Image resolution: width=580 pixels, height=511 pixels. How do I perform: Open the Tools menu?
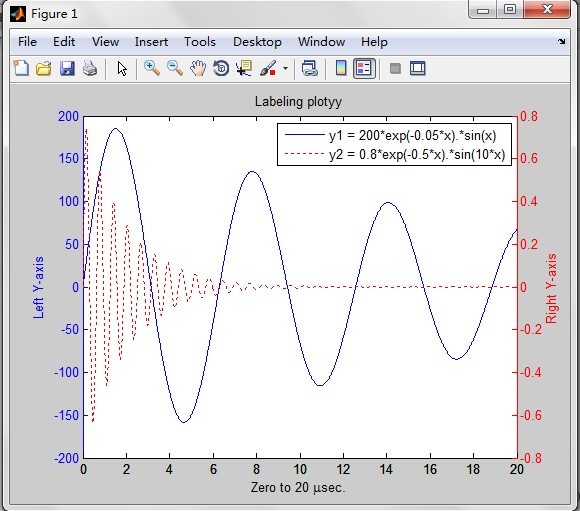pos(200,42)
